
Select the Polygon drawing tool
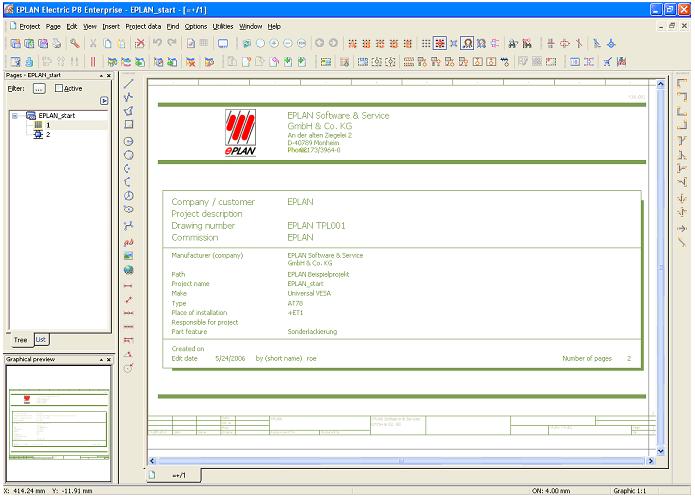tap(129, 110)
